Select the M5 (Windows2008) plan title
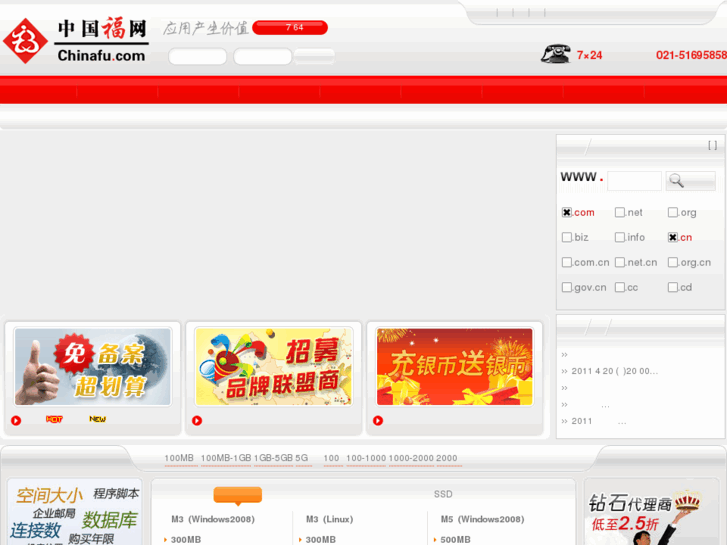The width and height of the screenshot is (727, 545). coord(483,519)
